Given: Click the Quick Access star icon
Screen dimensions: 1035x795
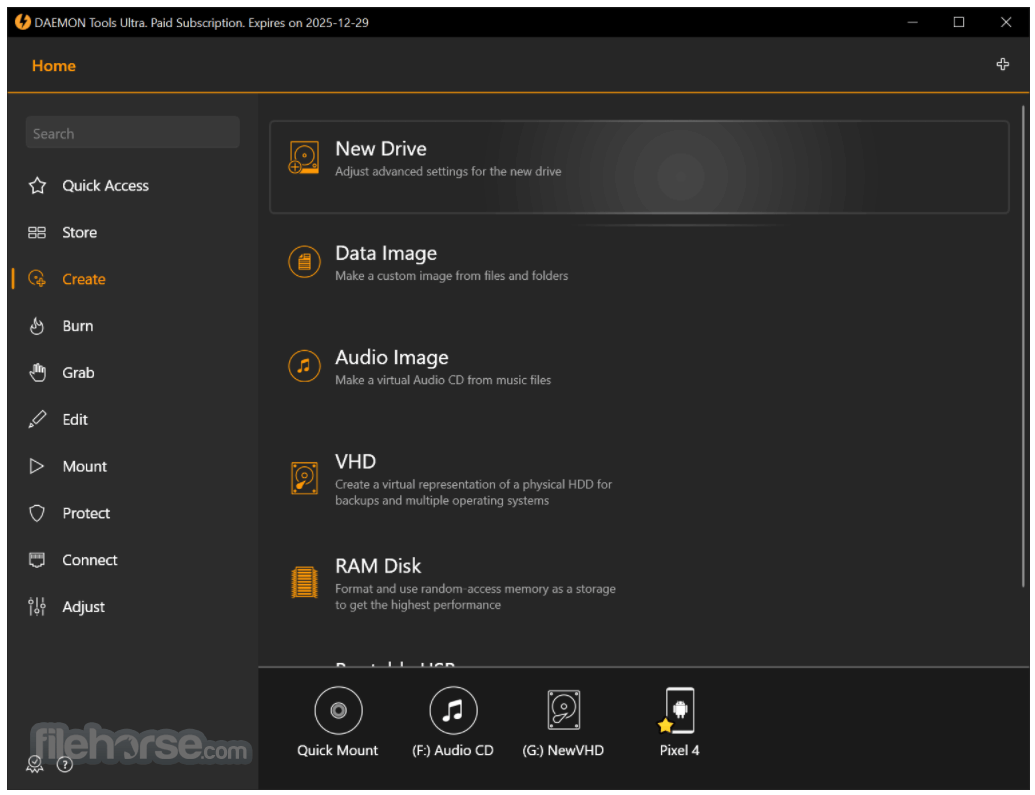Looking at the screenshot, I should click(x=37, y=186).
